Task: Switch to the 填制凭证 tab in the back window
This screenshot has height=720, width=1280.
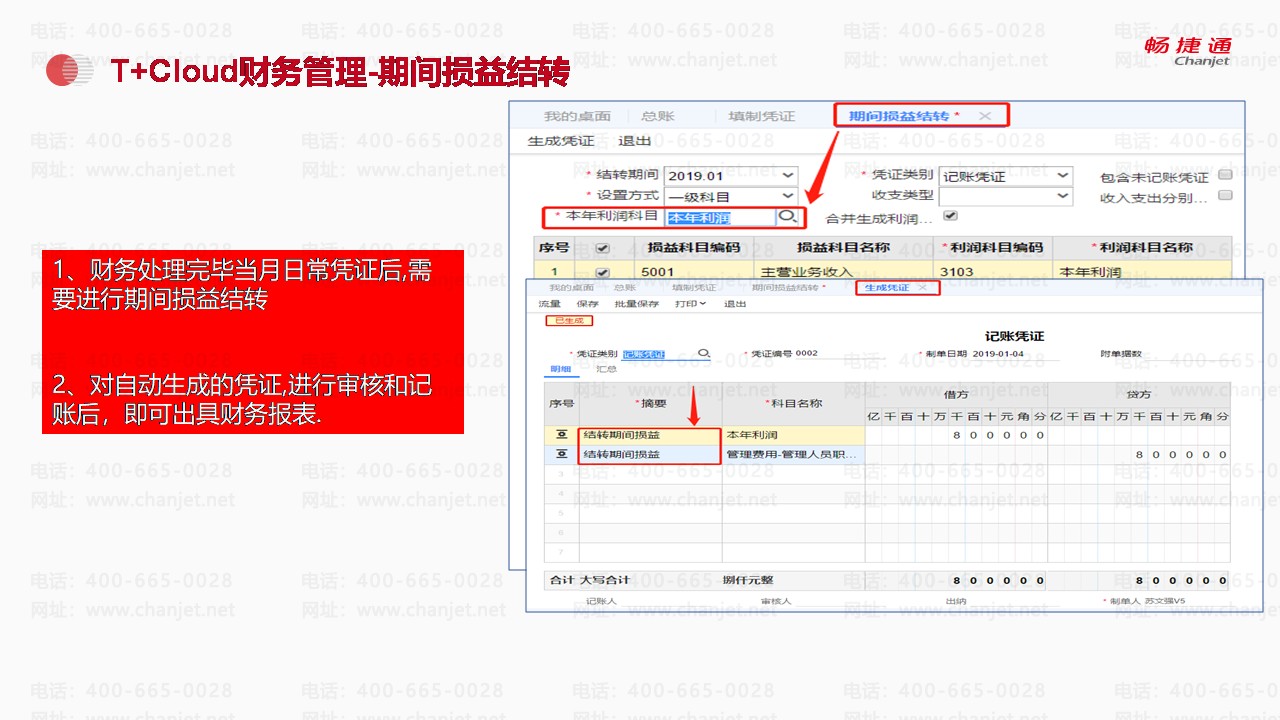Action: (x=761, y=116)
